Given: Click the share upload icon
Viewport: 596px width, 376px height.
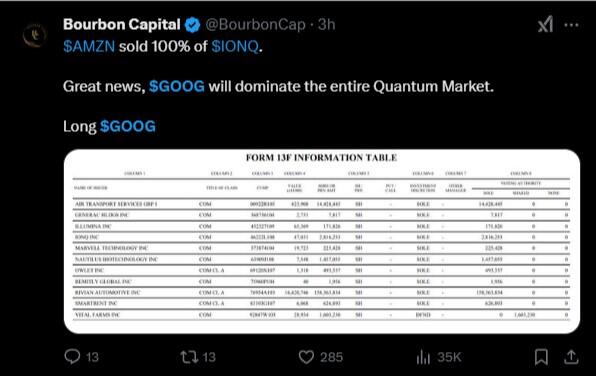Looking at the screenshot, I should [x=571, y=357].
